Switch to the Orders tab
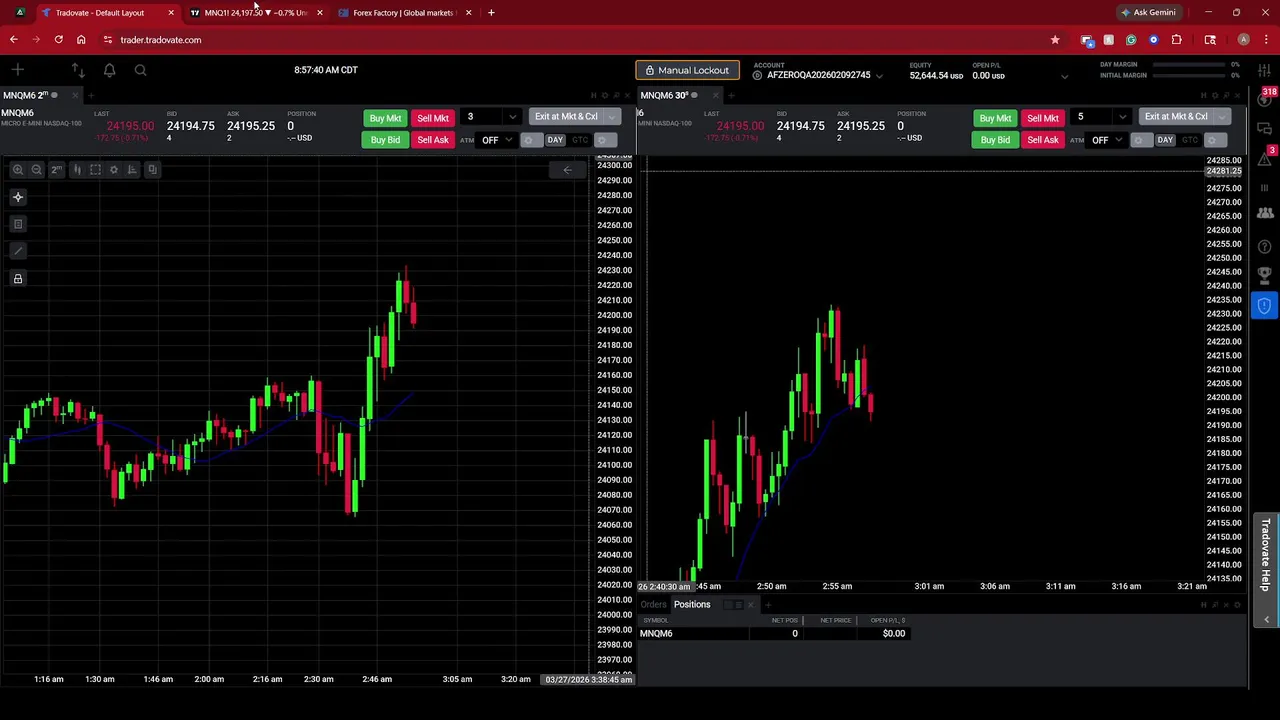Screen dimensions: 1280x720 point(653,604)
